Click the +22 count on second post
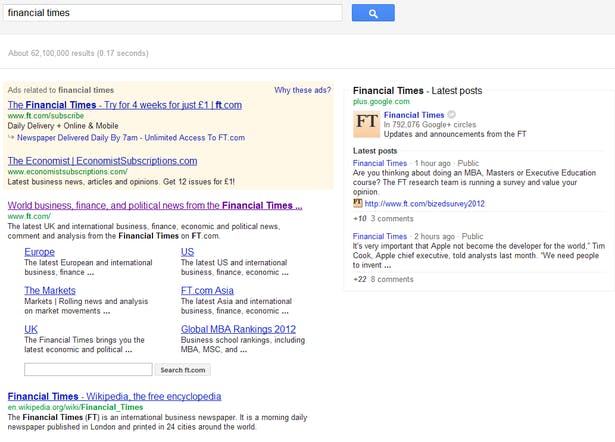The height and width of the screenshot is (442, 615). (359, 279)
